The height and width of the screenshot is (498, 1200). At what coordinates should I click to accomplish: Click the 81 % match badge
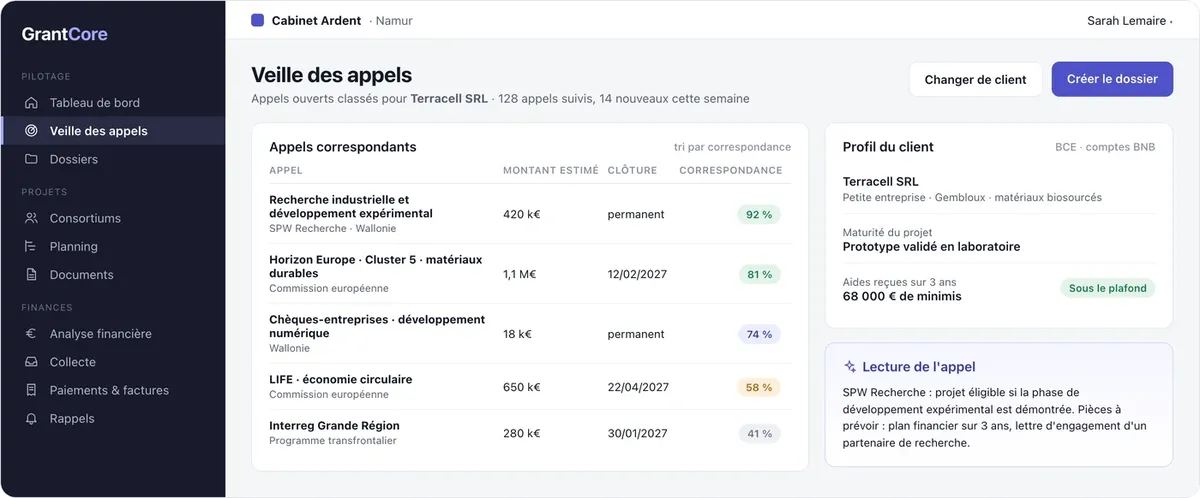(760, 274)
